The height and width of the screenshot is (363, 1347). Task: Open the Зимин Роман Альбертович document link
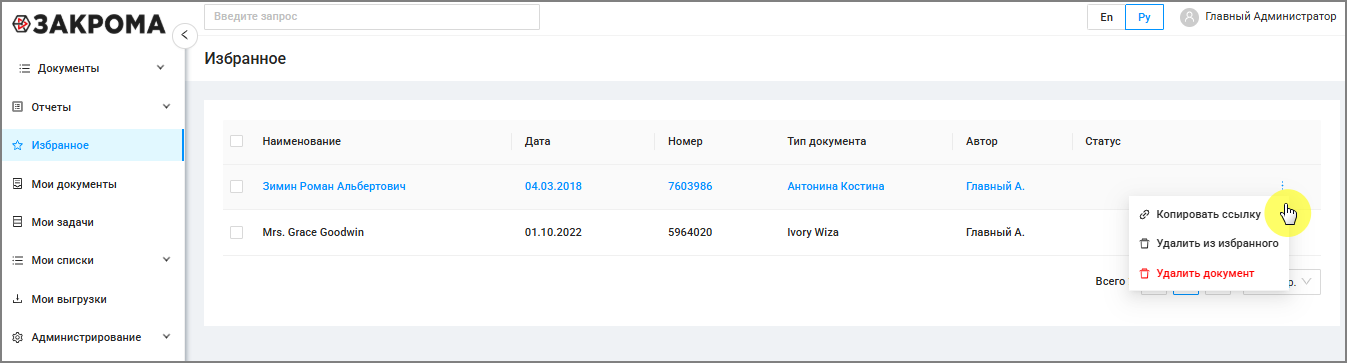[x=334, y=186]
